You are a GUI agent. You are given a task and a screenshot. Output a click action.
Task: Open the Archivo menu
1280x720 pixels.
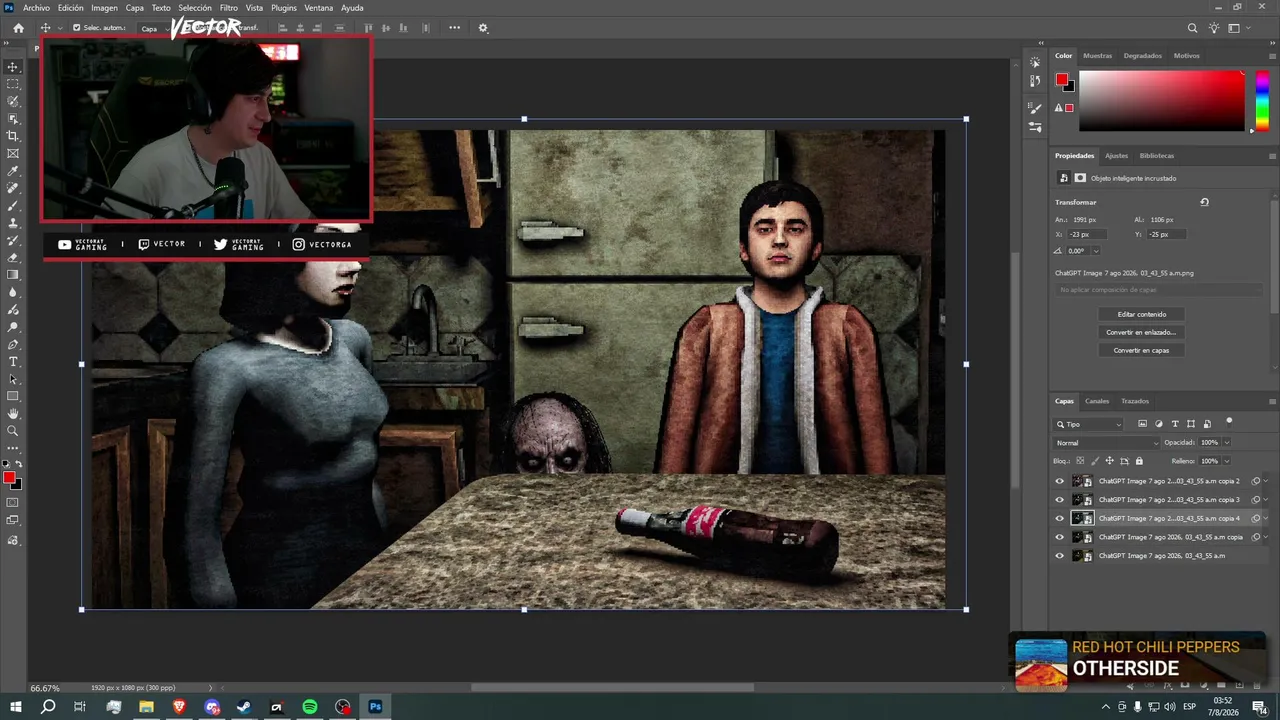(36, 8)
